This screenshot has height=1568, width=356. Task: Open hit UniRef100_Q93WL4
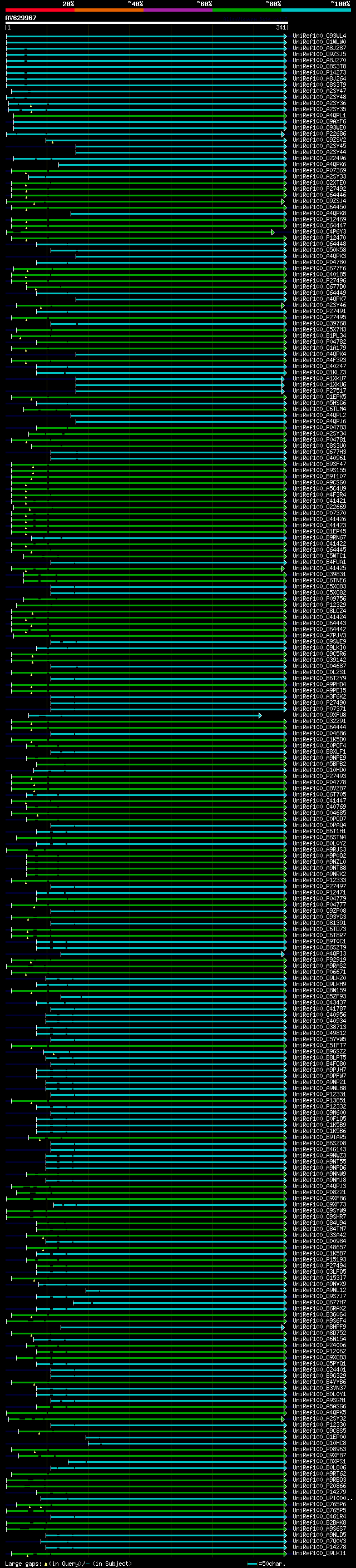[319, 36]
